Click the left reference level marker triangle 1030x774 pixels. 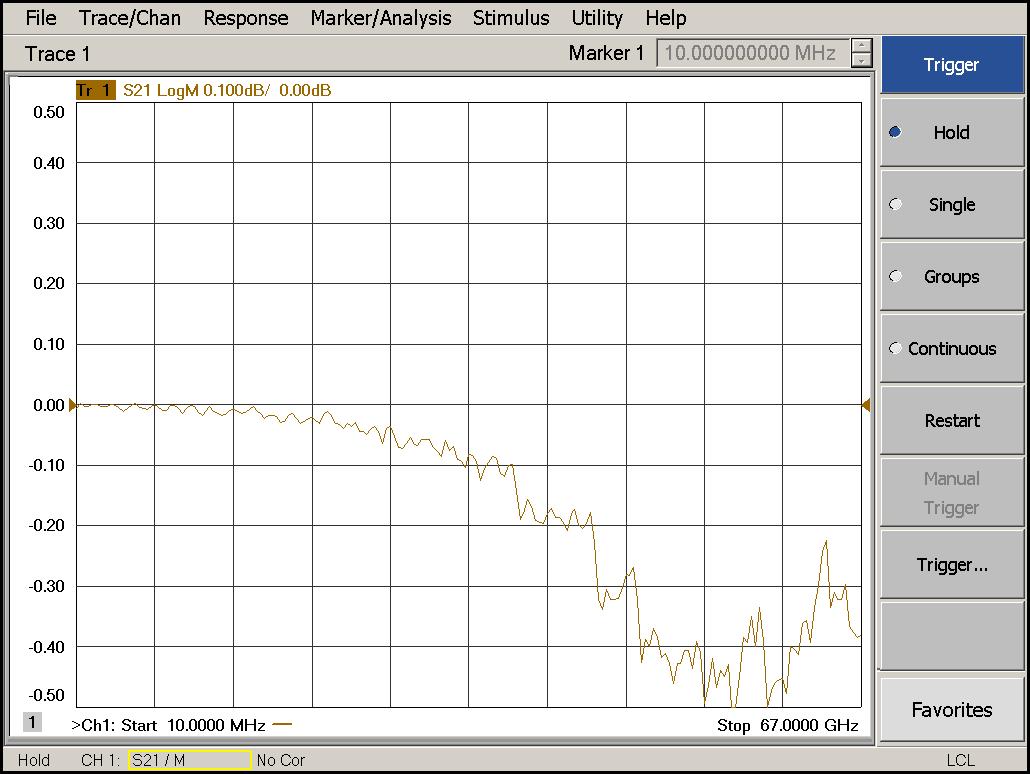point(73,405)
